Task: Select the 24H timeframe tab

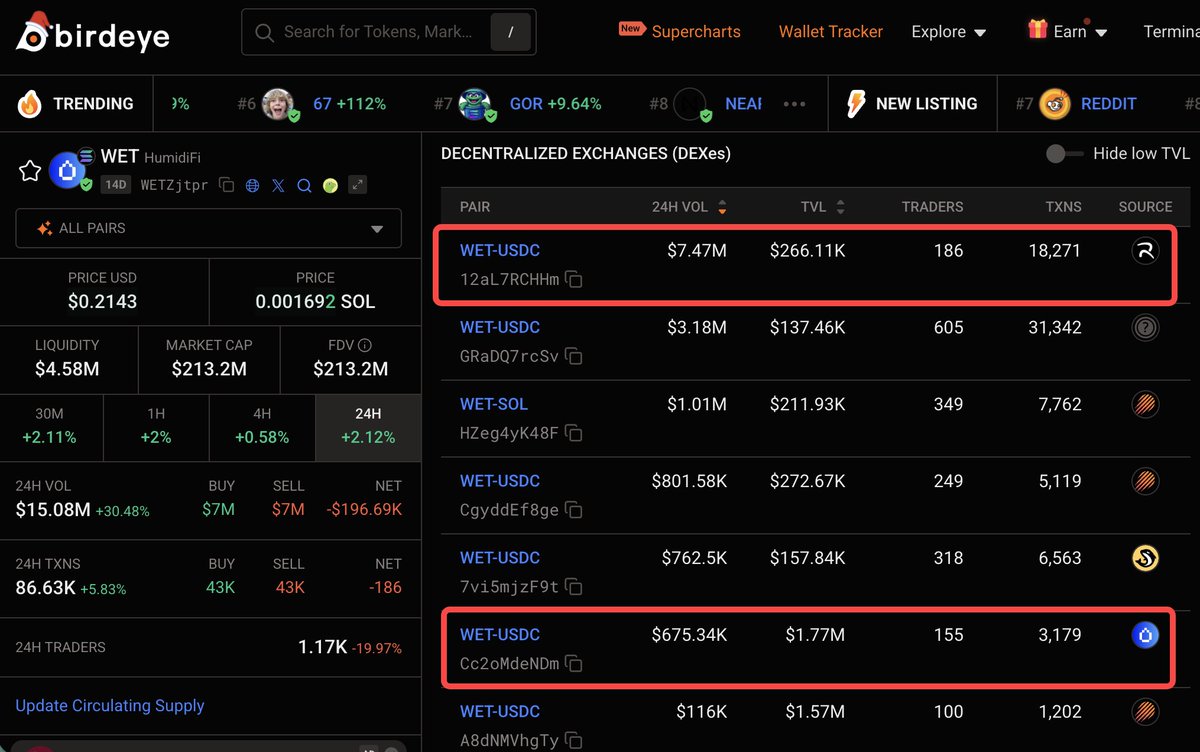Action: click(x=368, y=426)
